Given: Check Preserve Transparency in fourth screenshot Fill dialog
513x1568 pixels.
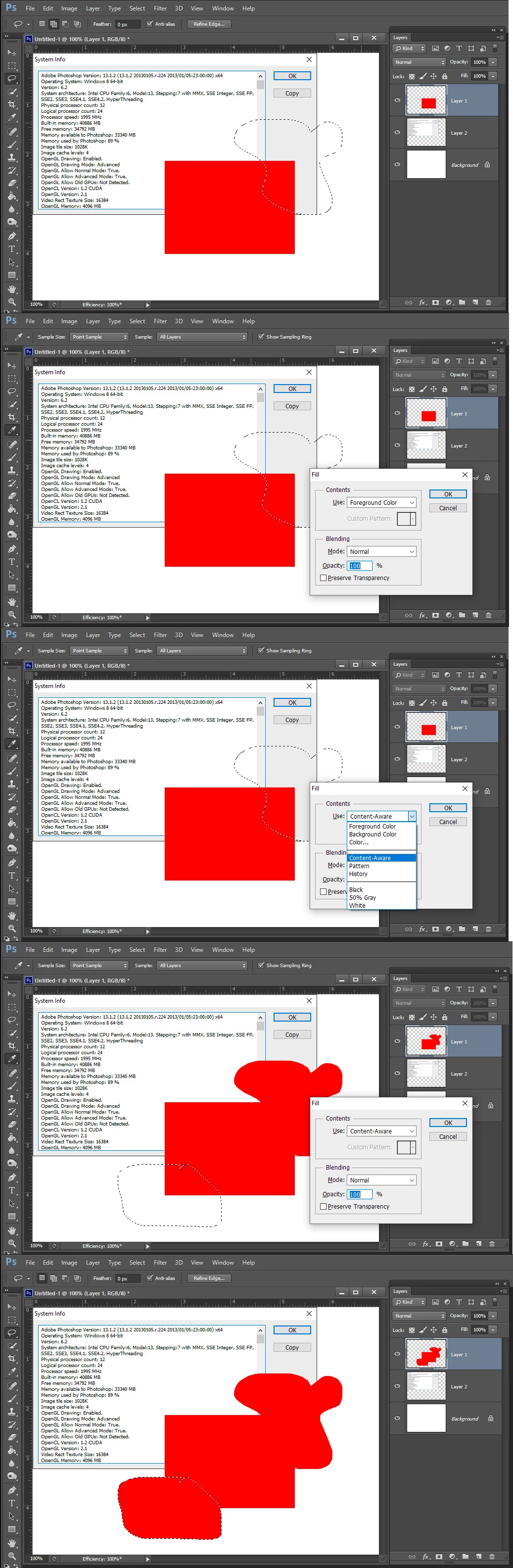Looking at the screenshot, I should pos(324,1206).
